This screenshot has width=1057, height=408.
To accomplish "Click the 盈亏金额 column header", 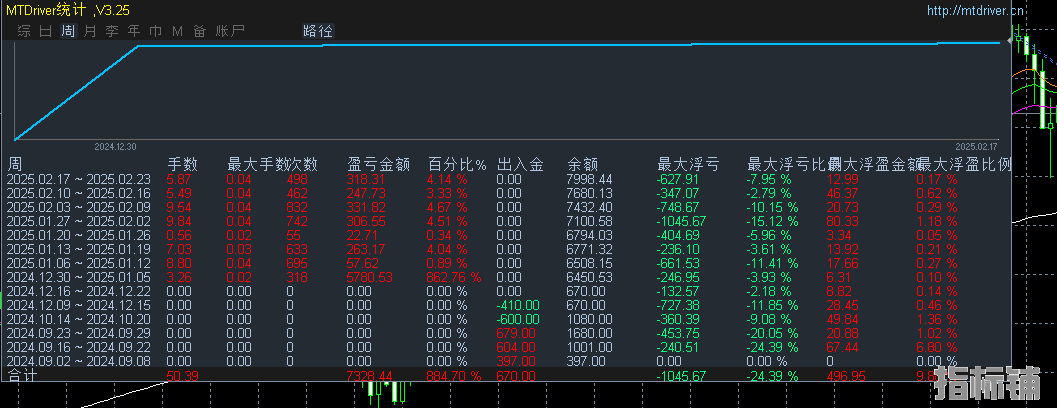I will coord(378,164).
